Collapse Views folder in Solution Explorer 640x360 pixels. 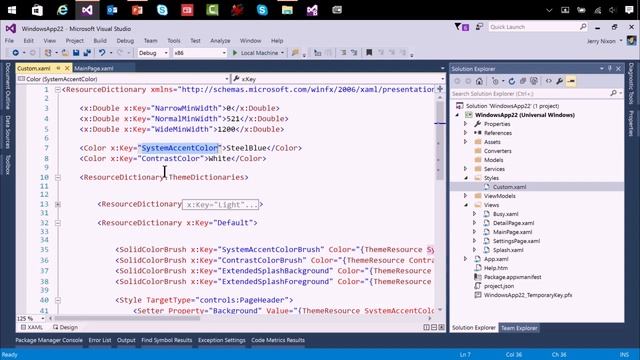click(x=466, y=205)
